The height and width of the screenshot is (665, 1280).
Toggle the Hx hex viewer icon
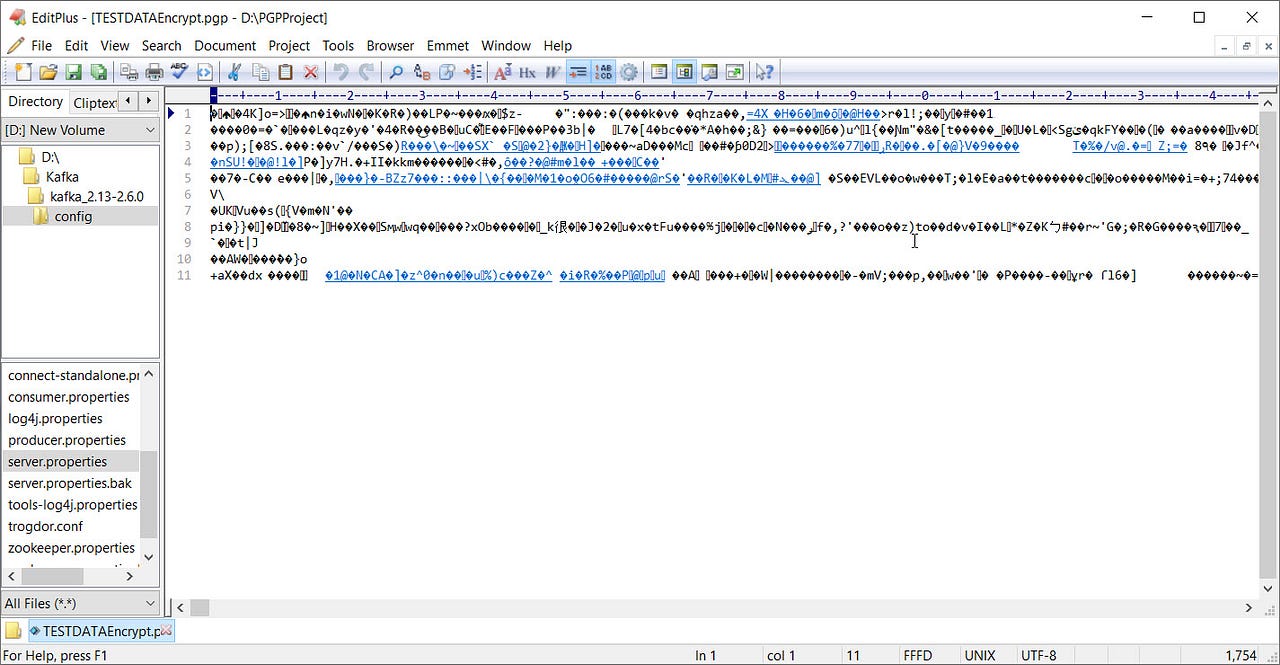tap(528, 72)
